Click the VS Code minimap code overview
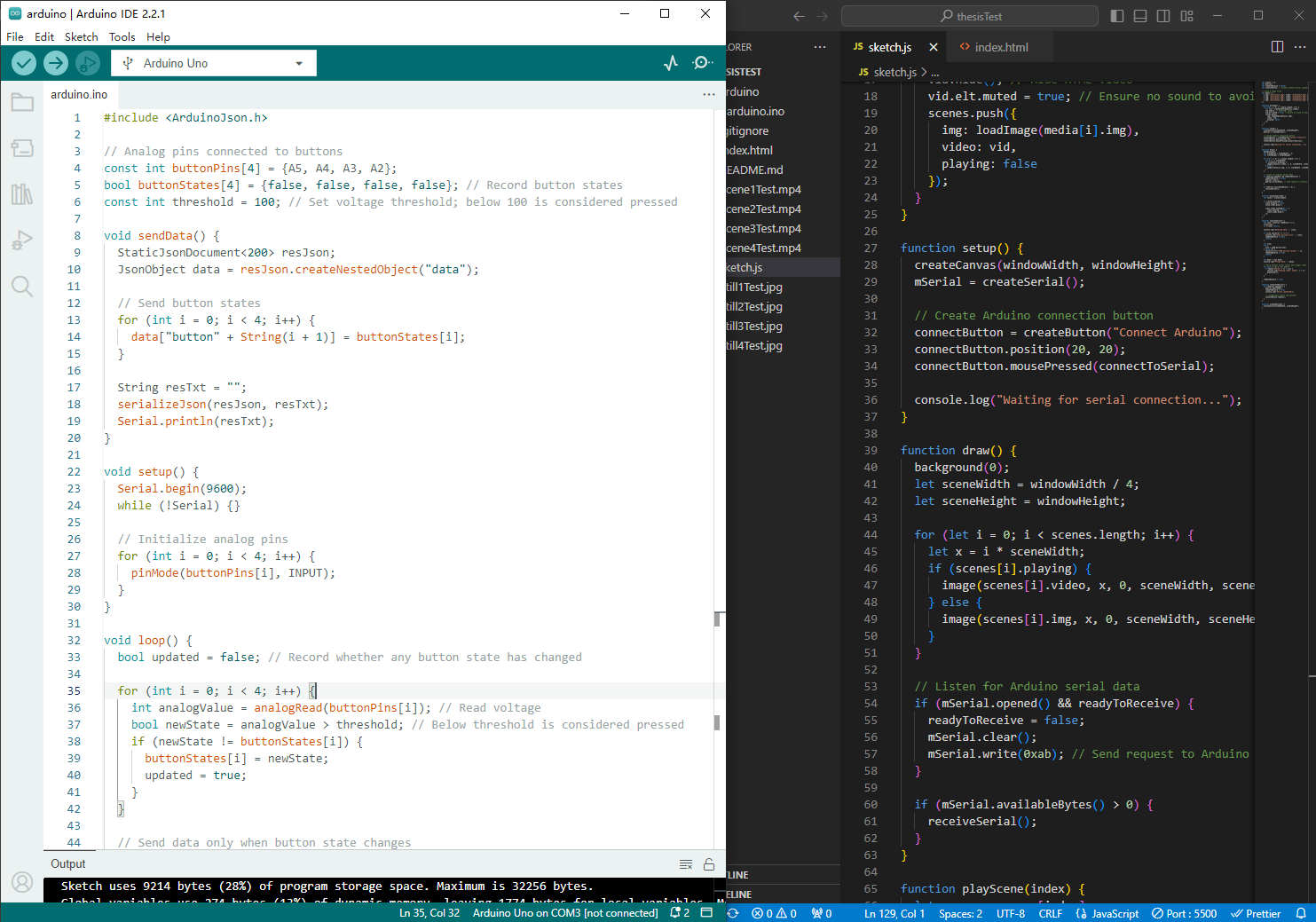The height and width of the screenshot is (922, 1316). (x=1285, y=194)
